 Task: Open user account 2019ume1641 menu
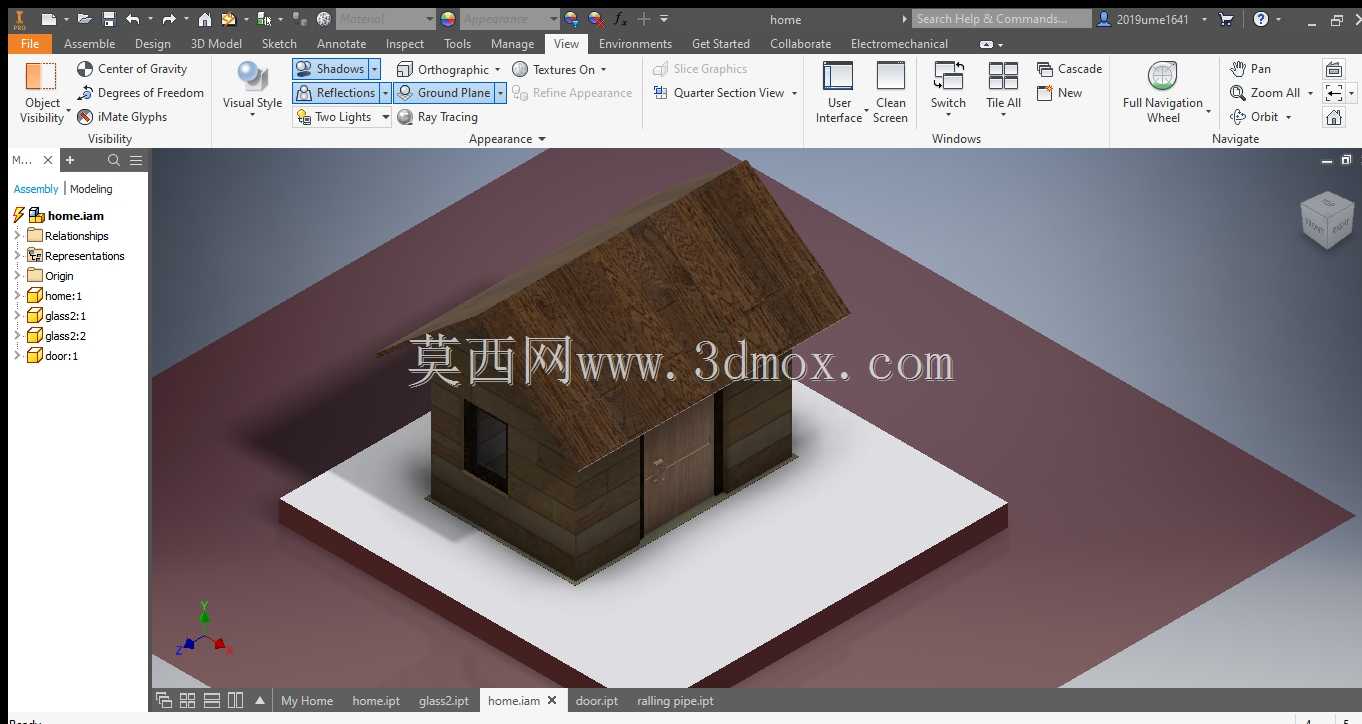pyautogui.click(x=1152, y=19)
